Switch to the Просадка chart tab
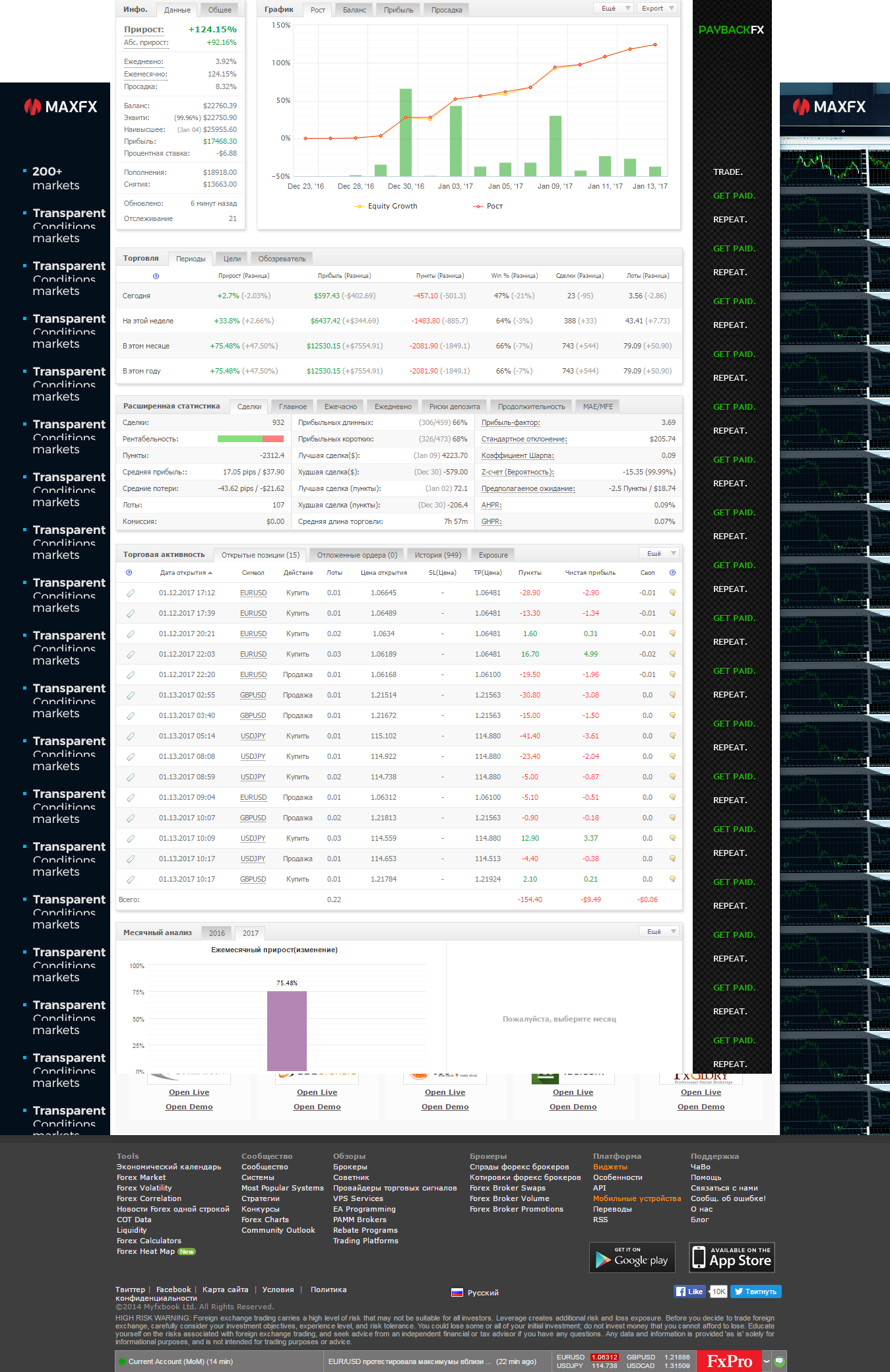The image size is (890, 1372). [447, 10]
